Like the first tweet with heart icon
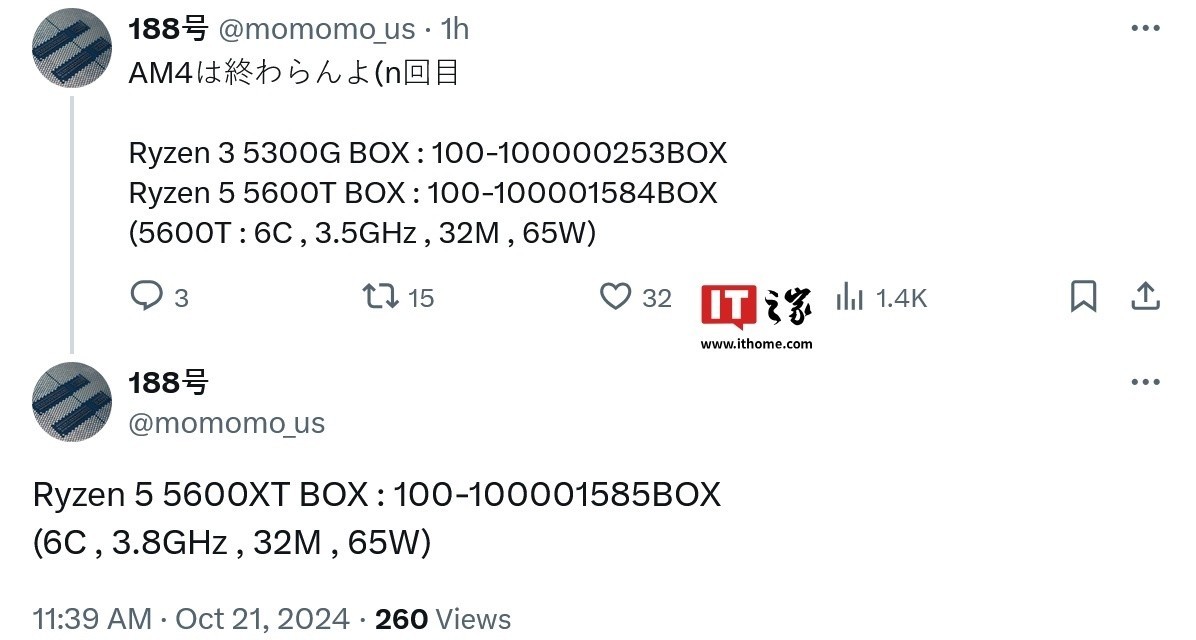1196x640 pixels. click(x=615, y=296)
